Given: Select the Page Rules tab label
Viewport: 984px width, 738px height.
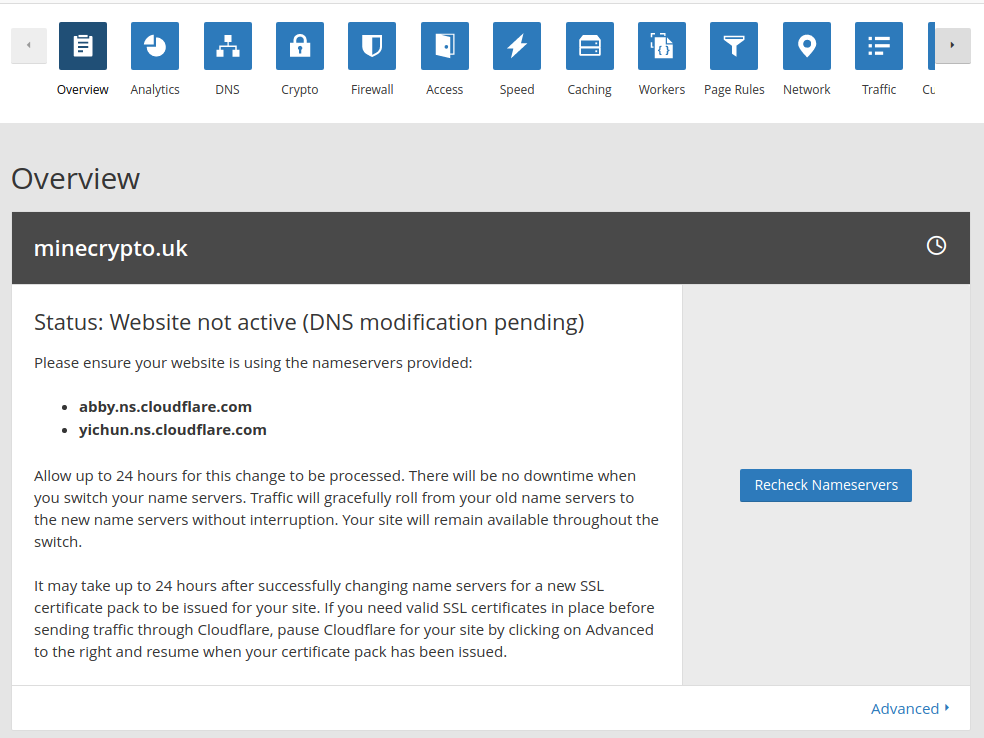Looking at the screenshot, I should [x=734, y=90].
